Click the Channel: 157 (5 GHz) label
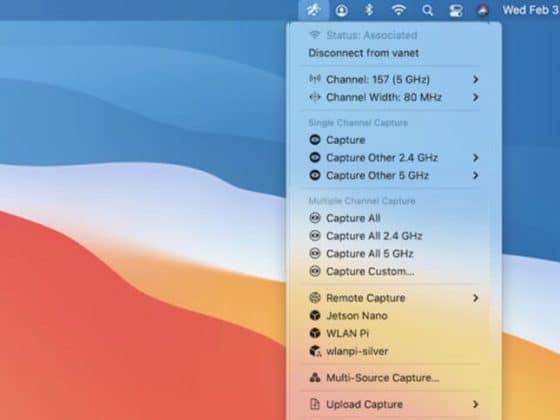Image resolution: width=560 pixels, height=420 pixels. pos(378,79)
